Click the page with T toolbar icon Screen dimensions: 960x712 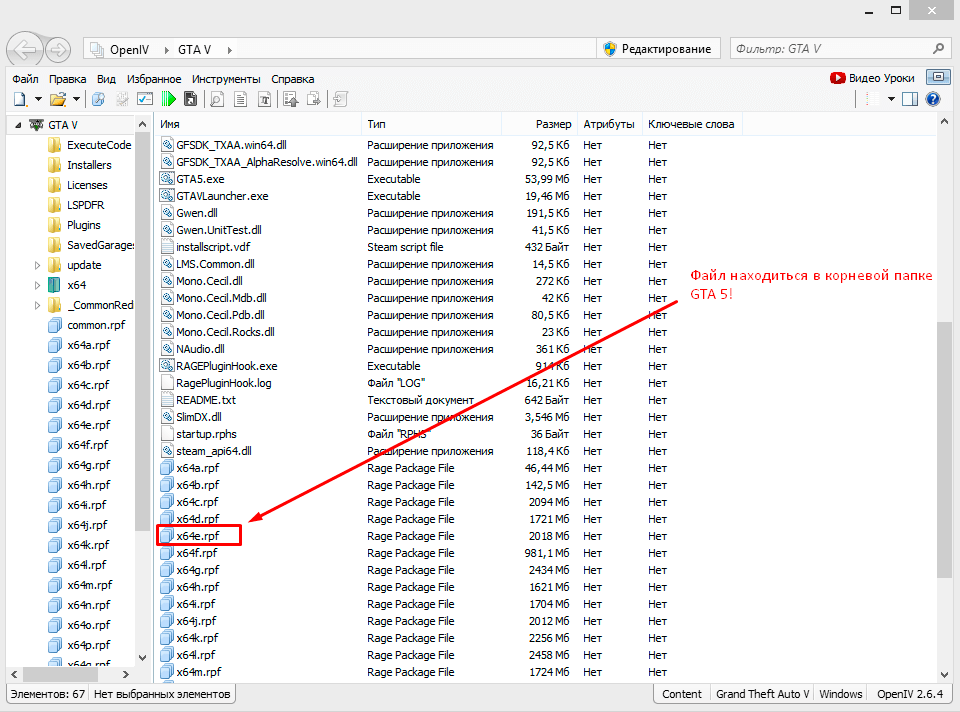[264, 99]
